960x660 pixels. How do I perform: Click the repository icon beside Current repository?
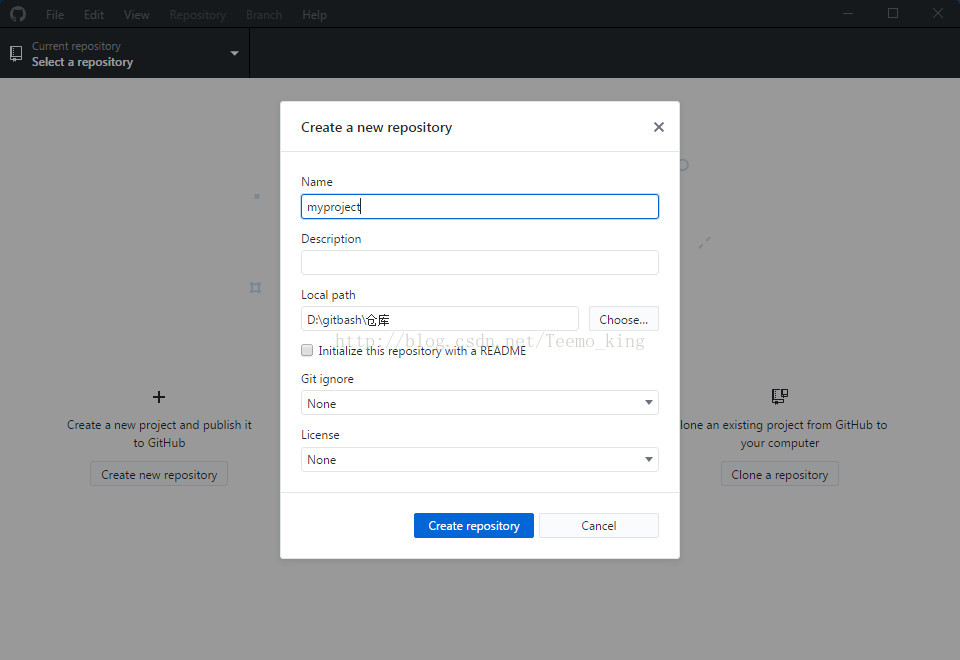pyautogui.click(x=17, y=54)
